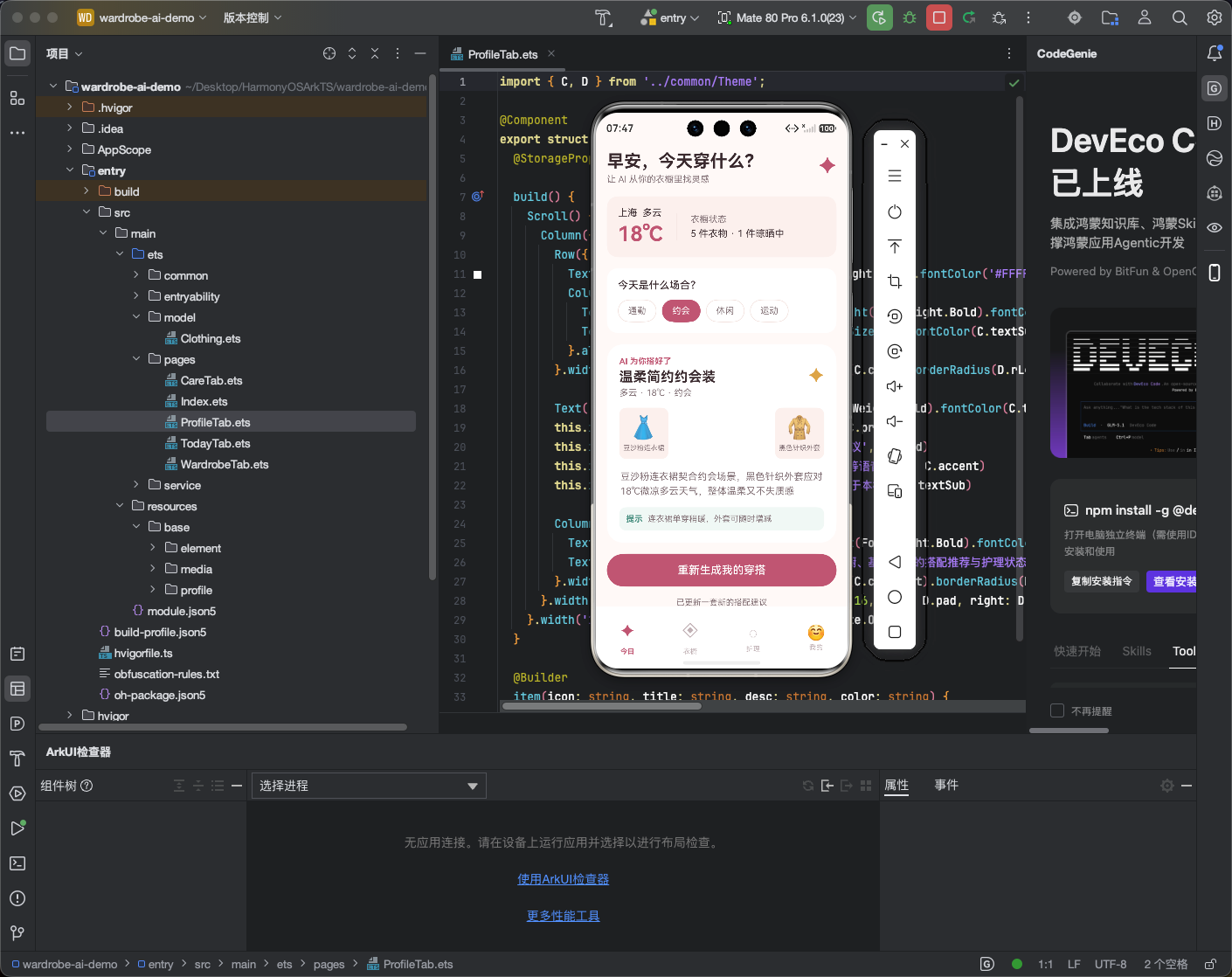Switch to the 事件 tab
1232x977 pixels.
point(946,786)
